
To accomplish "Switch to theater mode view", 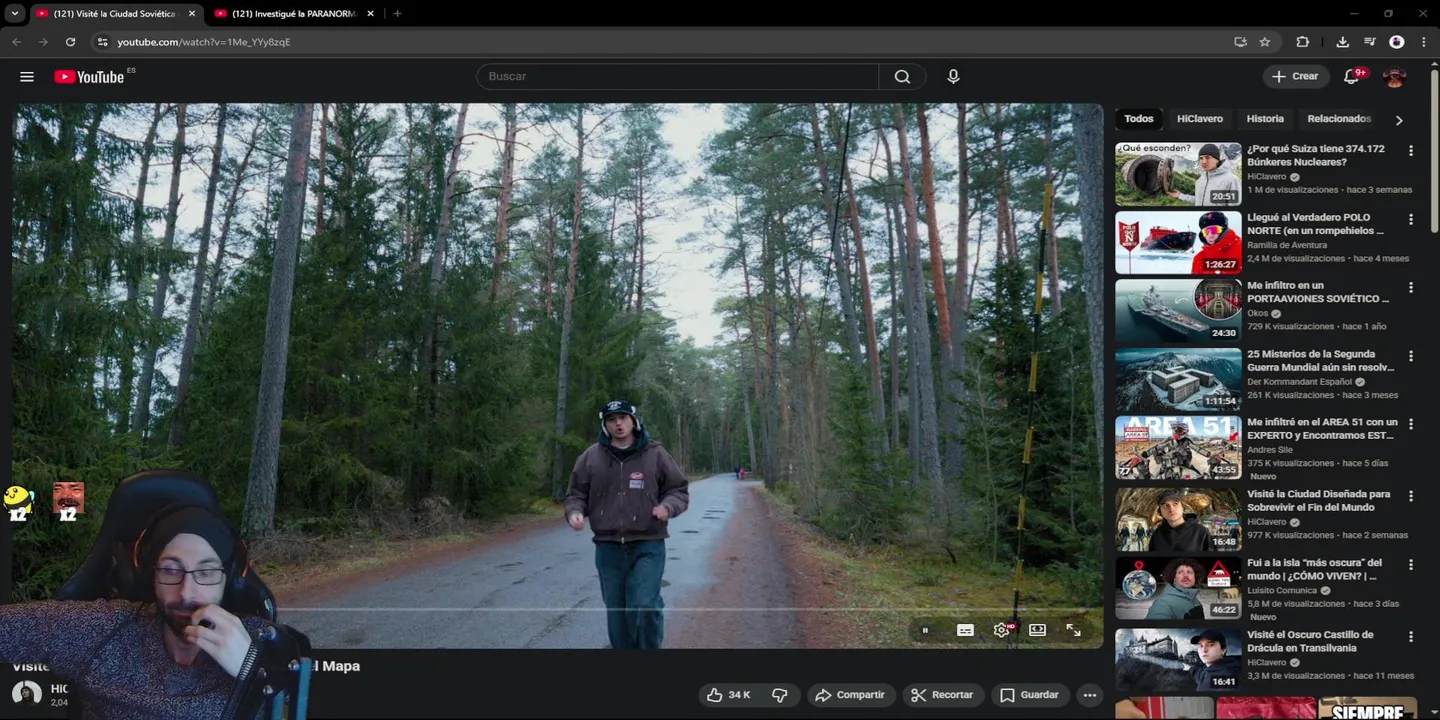I will click(1037, 630).
